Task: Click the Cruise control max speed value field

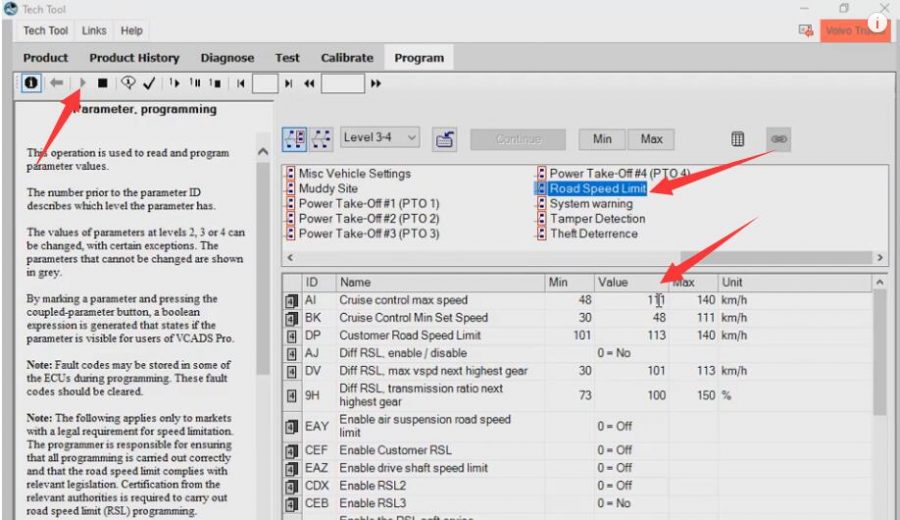Action: [x=631, y=300]
